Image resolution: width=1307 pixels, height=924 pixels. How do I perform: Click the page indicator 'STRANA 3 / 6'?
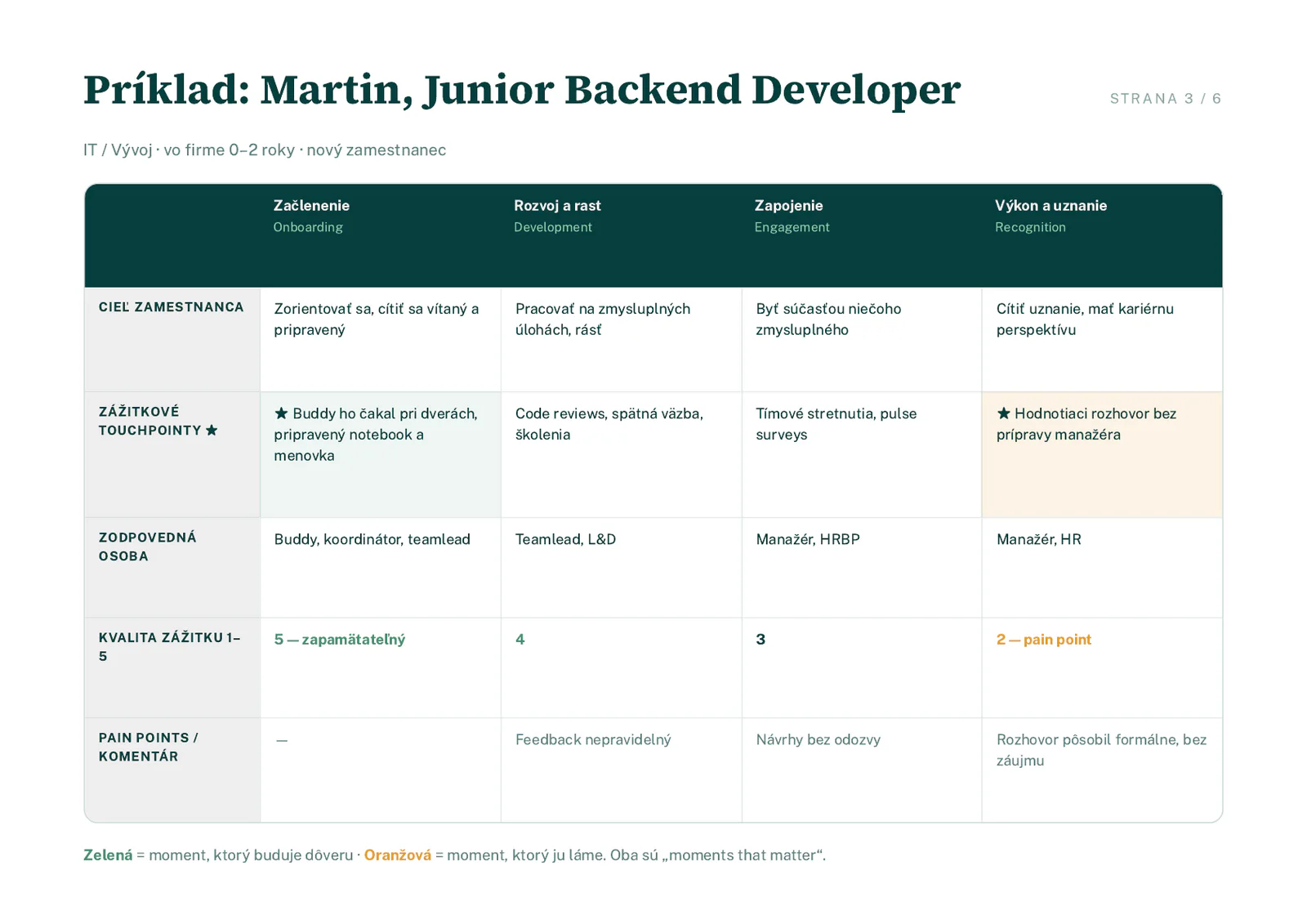point(1165,99)
